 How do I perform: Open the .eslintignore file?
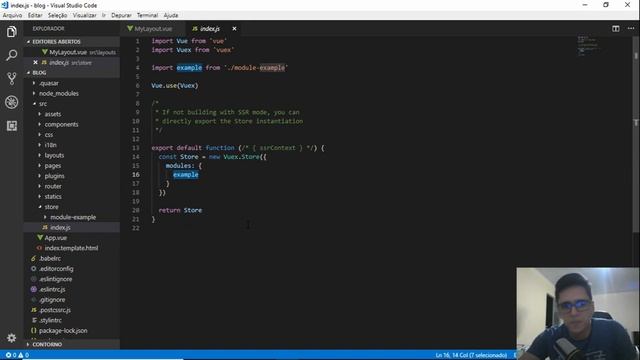pos(72,279)
